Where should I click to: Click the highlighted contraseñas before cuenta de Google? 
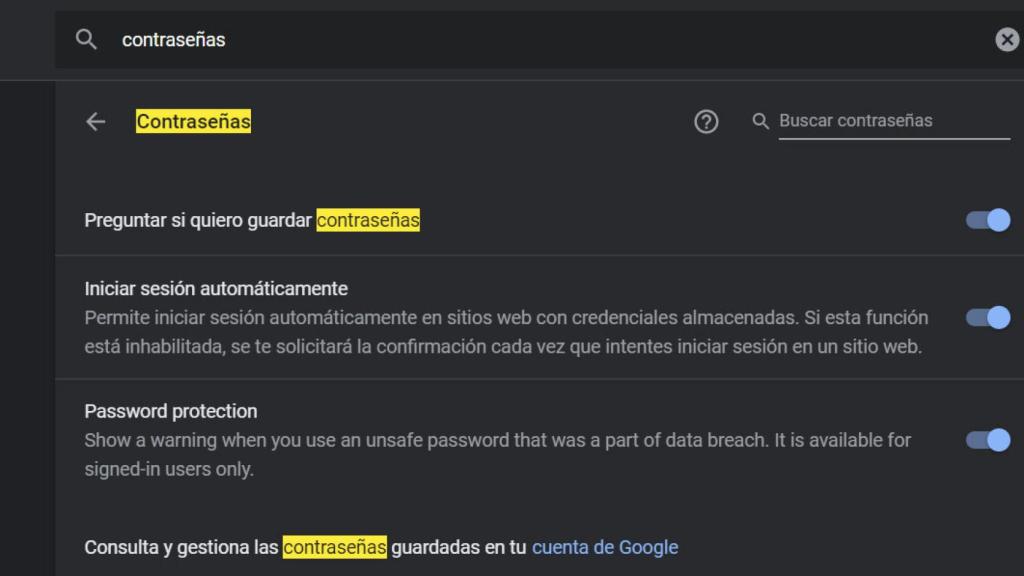click(x=336, y=547)
